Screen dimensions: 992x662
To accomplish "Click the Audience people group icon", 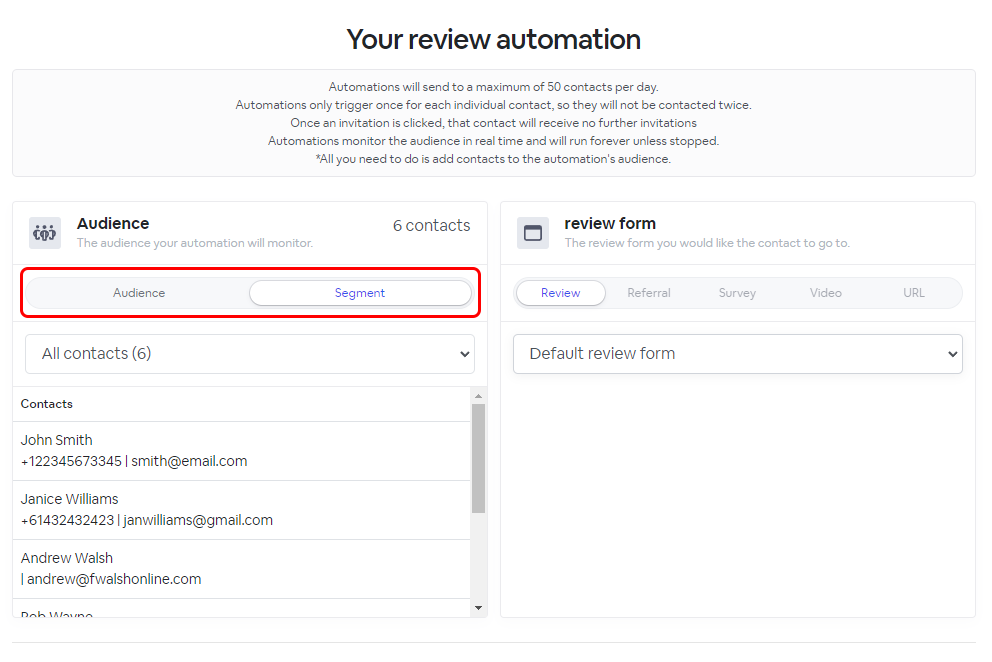I will (44, 233).
